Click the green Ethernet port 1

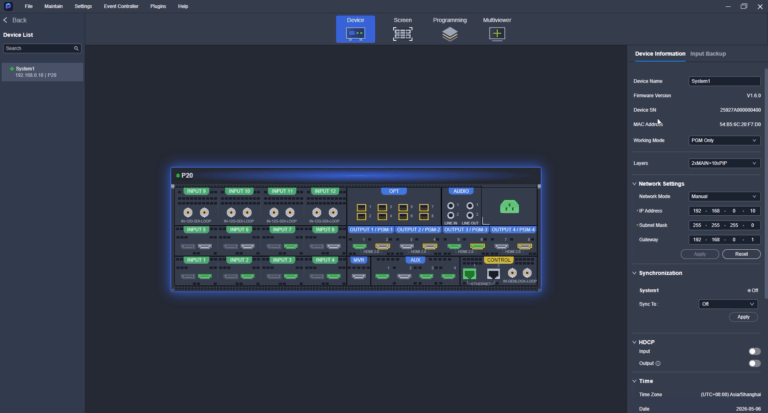469,274
